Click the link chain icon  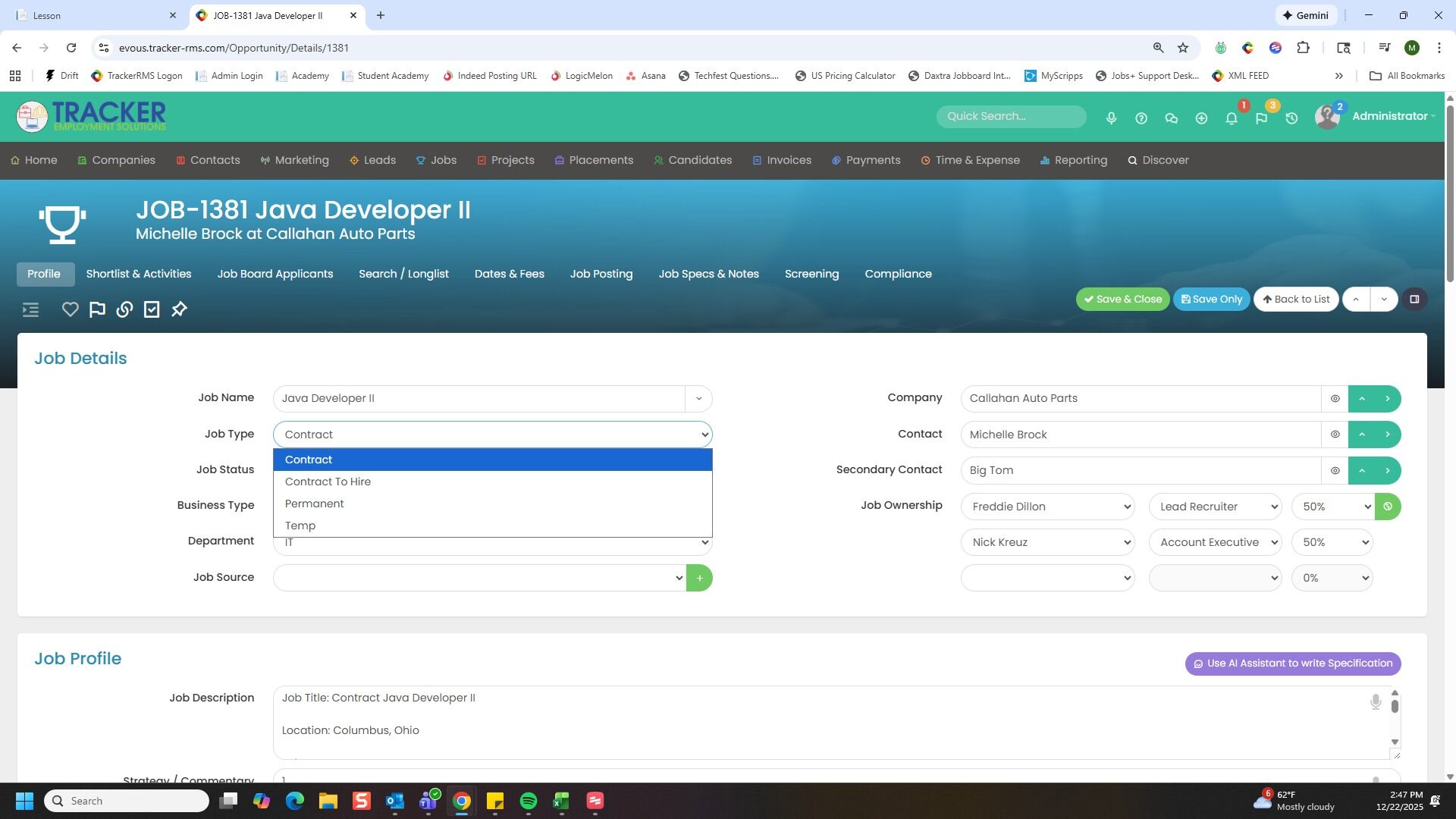click(124, 309)
